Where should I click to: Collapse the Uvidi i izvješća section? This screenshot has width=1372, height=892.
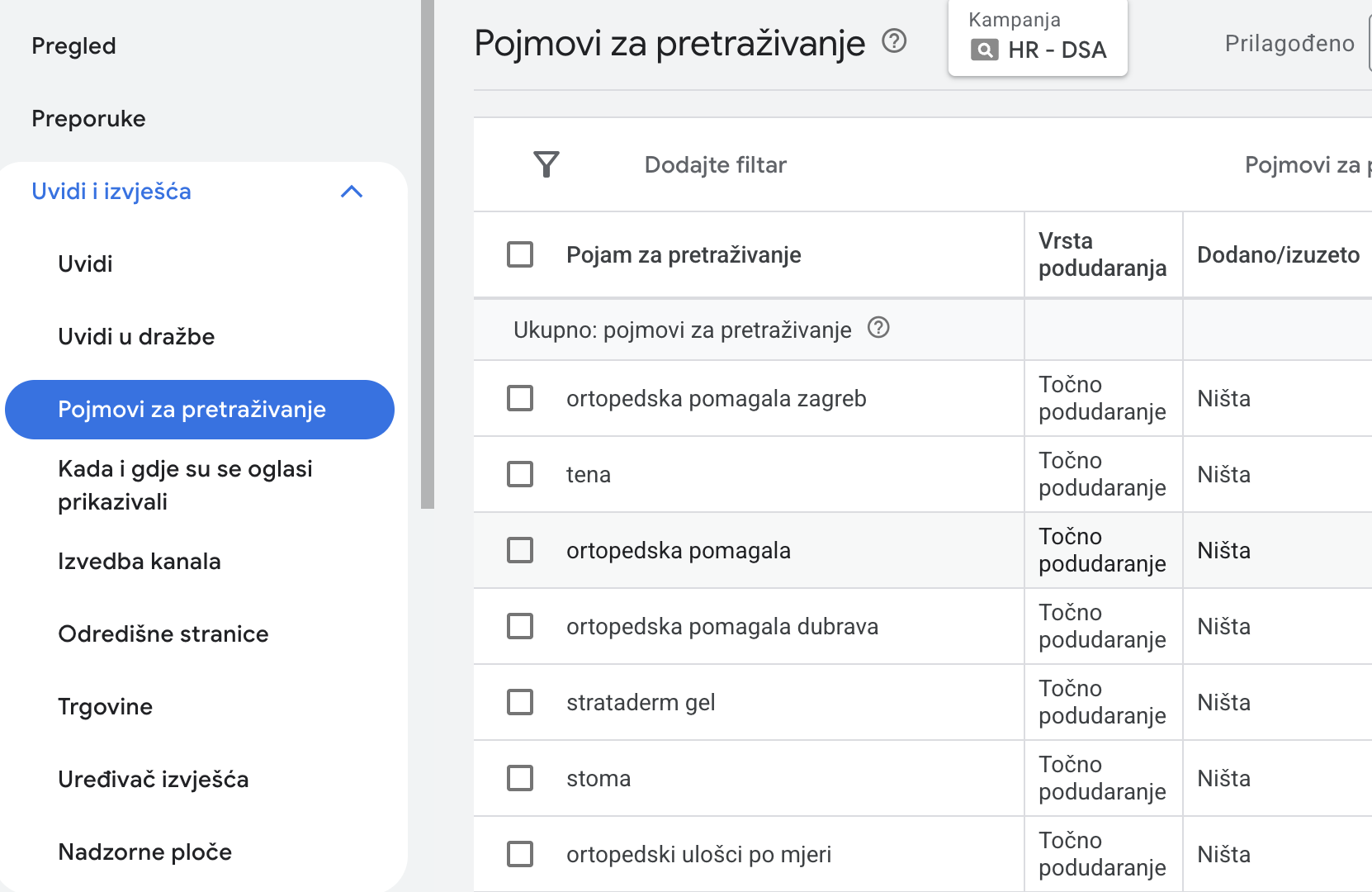tap(352, 192)
